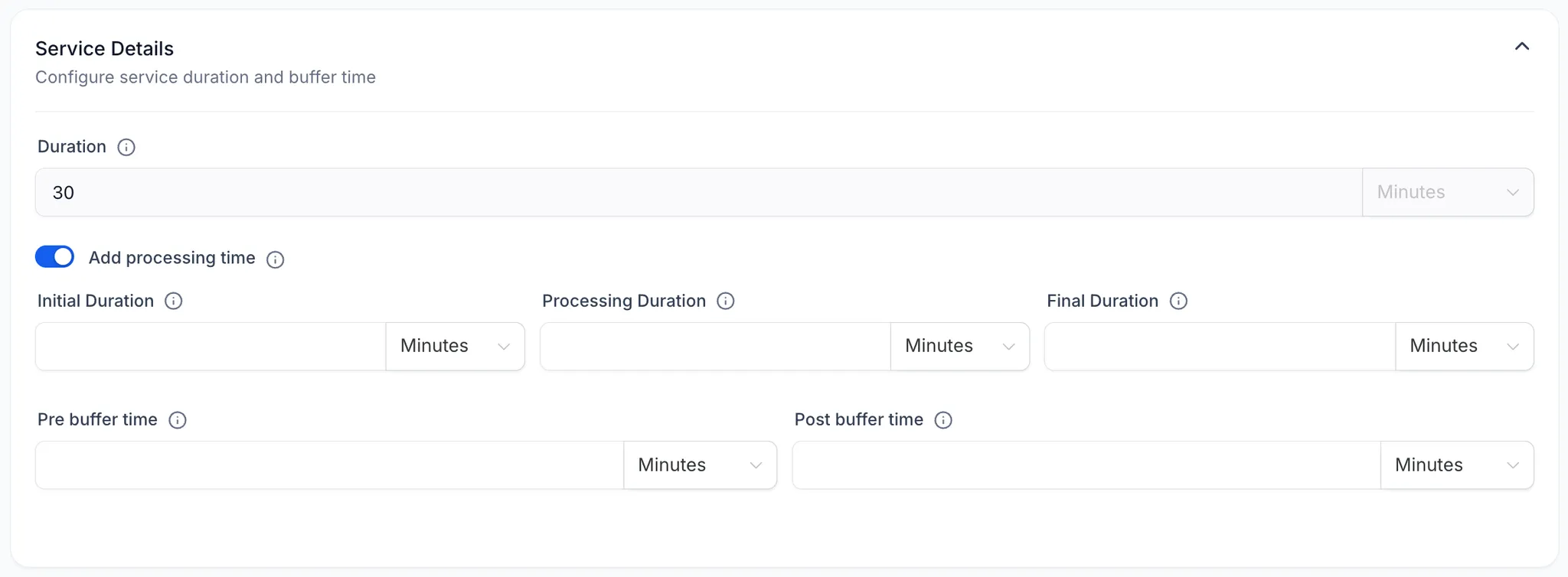
Task: Collapse the Service Details section
Action: [1522, 47]
